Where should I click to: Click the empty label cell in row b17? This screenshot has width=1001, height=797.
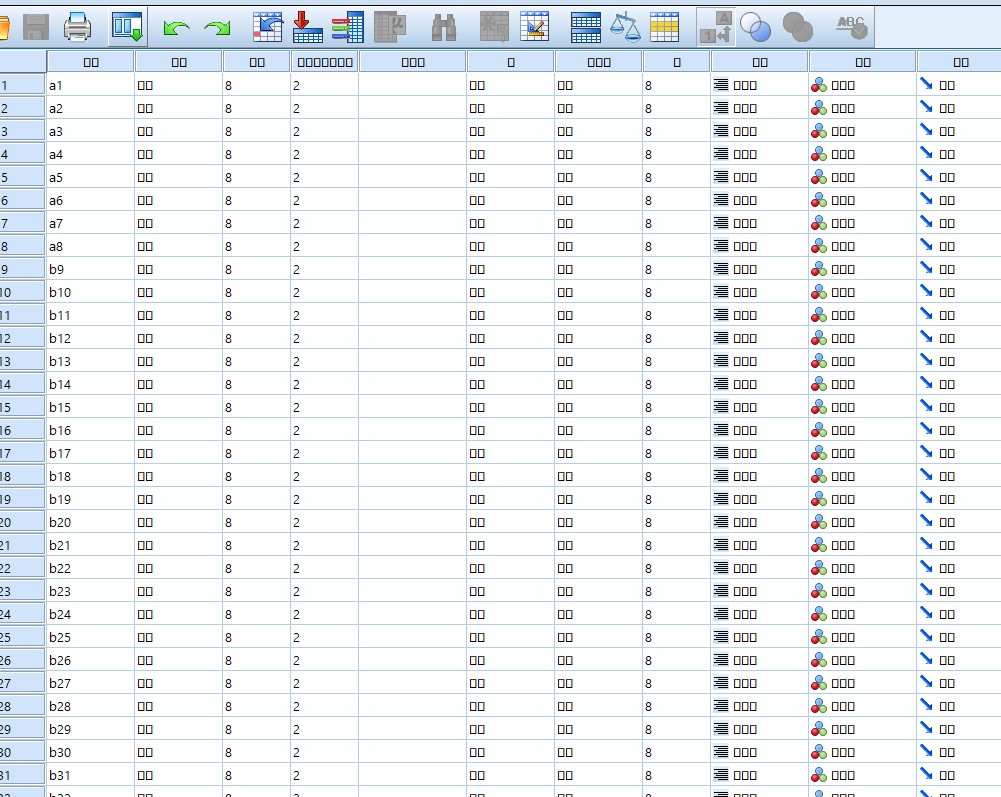pyautogui.click(x=412, y=453)
